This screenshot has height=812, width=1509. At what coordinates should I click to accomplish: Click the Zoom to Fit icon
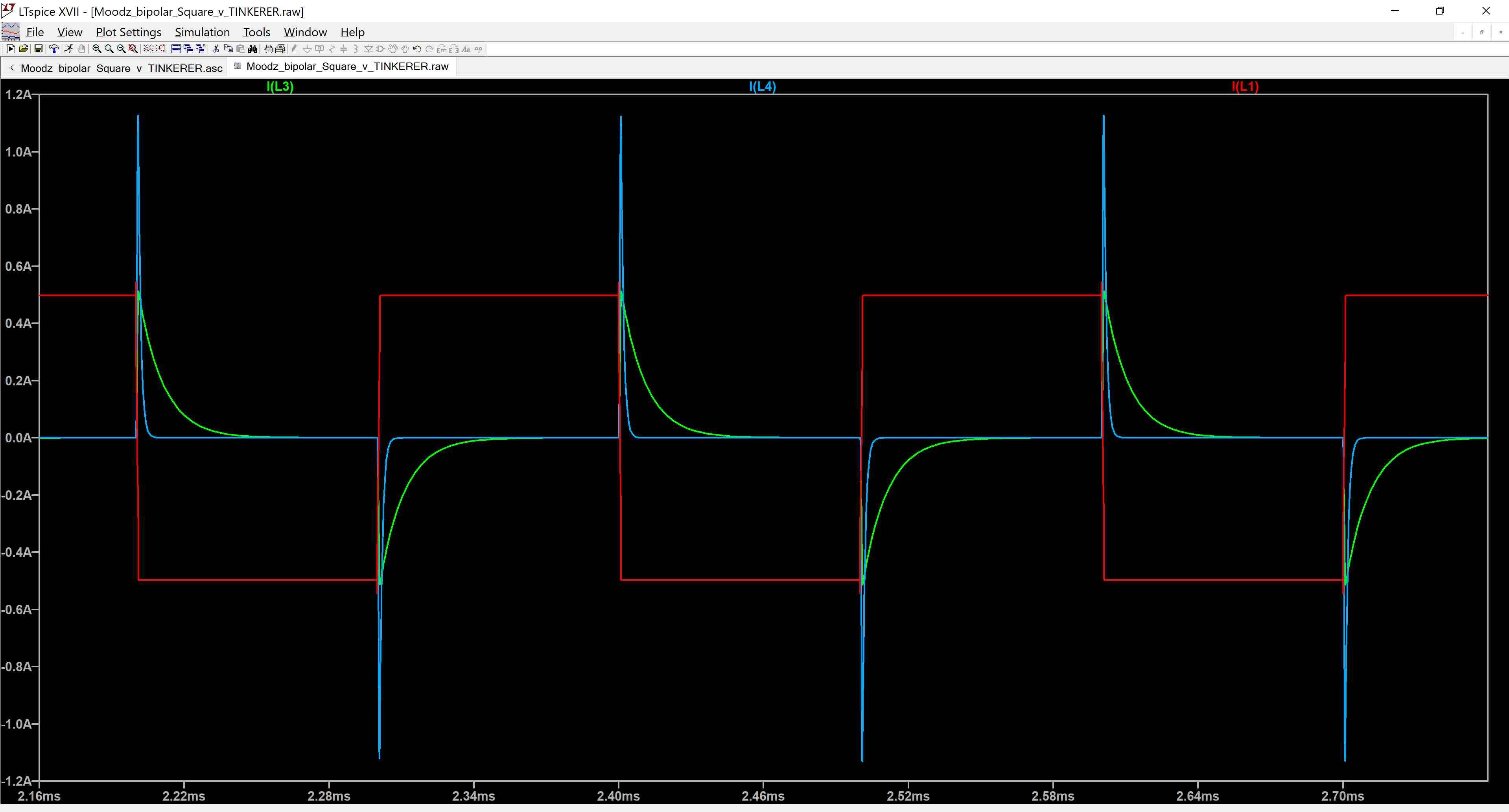(133, 49)
